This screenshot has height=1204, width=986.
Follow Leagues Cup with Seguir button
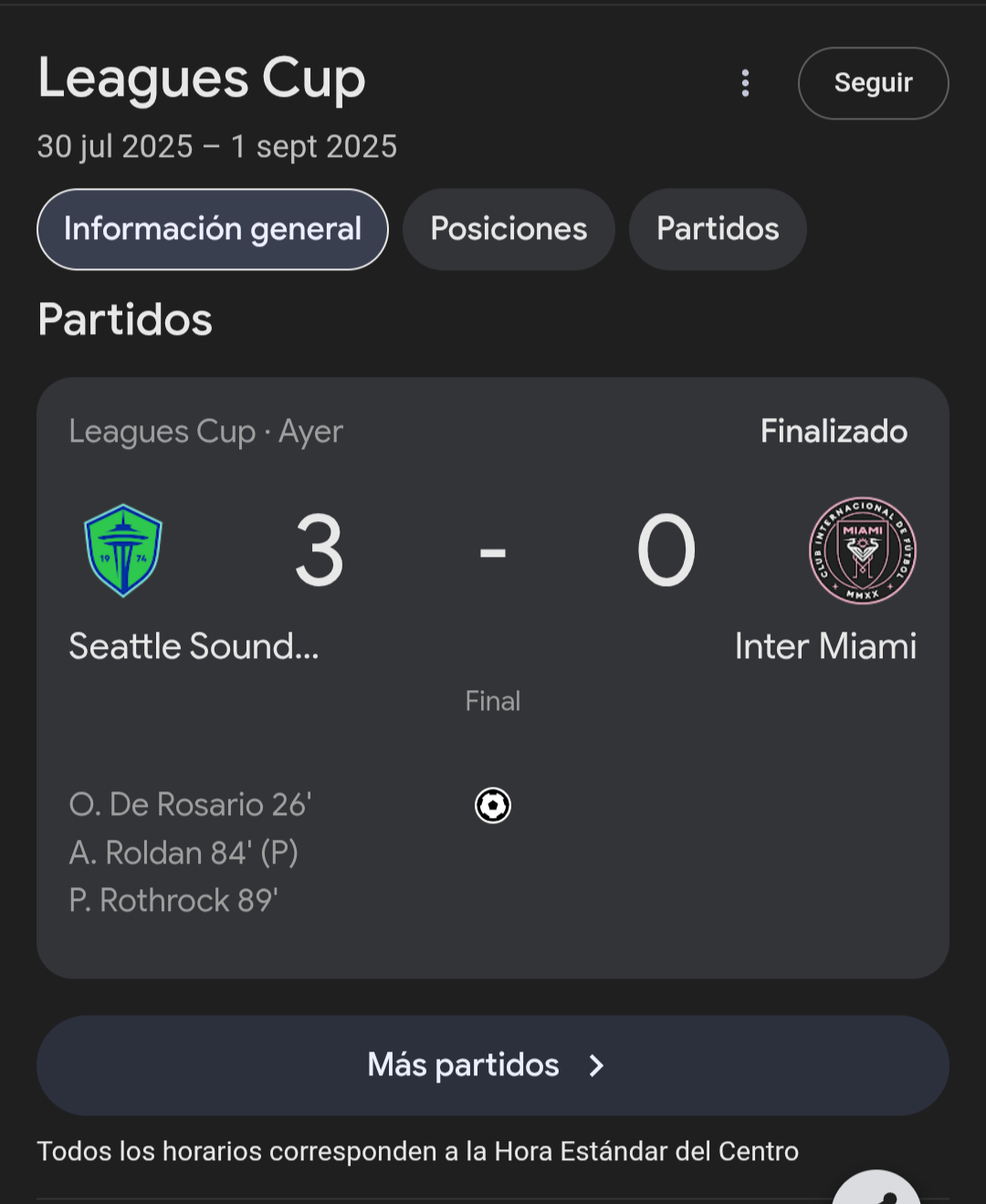873,83
